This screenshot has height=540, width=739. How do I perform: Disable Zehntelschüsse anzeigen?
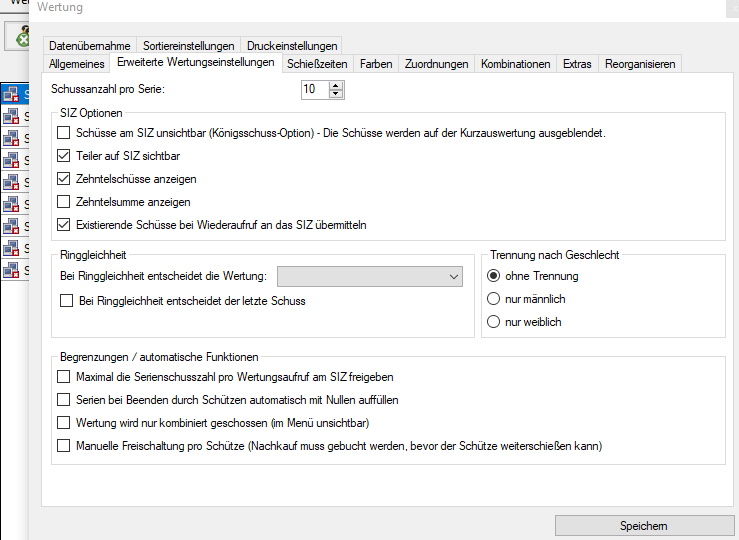coord(65,179)
